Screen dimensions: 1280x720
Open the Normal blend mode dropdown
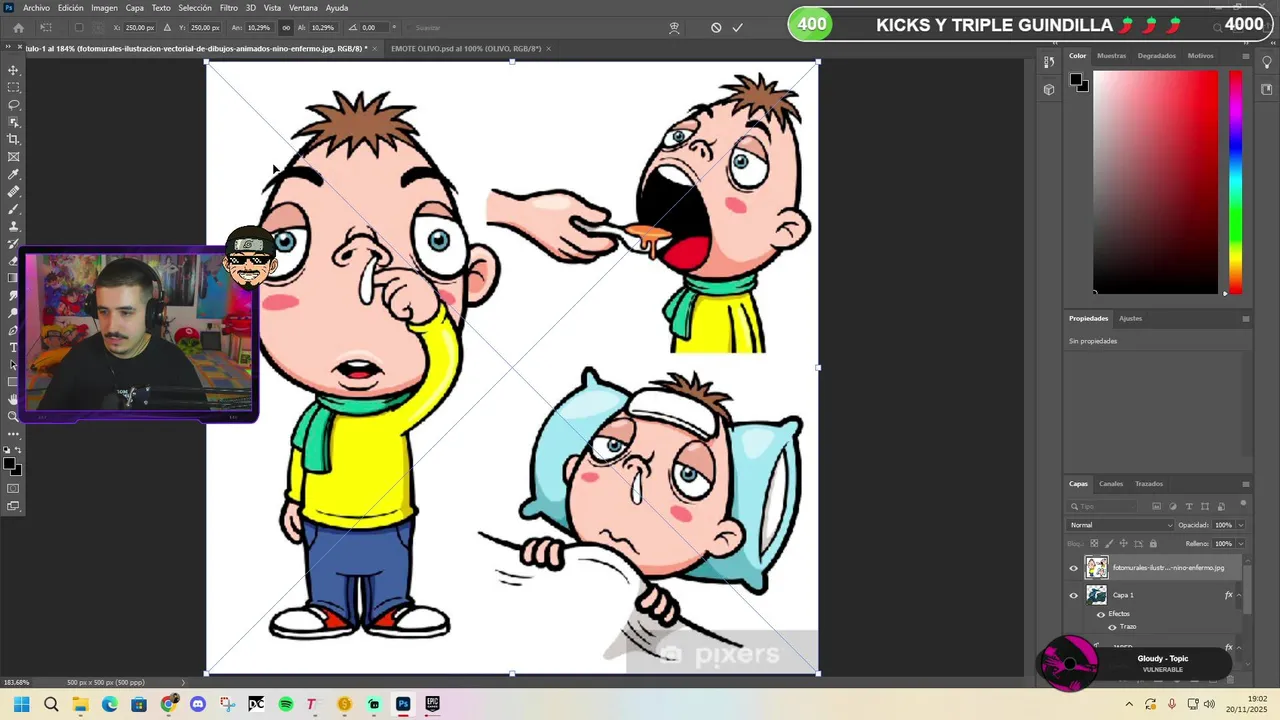(x=1121, y=525)
